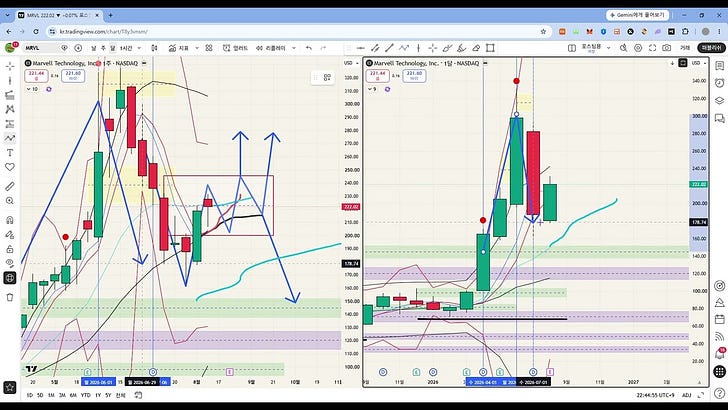Select the Text tool in left sidebar
The width and height of the screenshot is (728, 410).
pyautogui.click(x=10, y=153)
